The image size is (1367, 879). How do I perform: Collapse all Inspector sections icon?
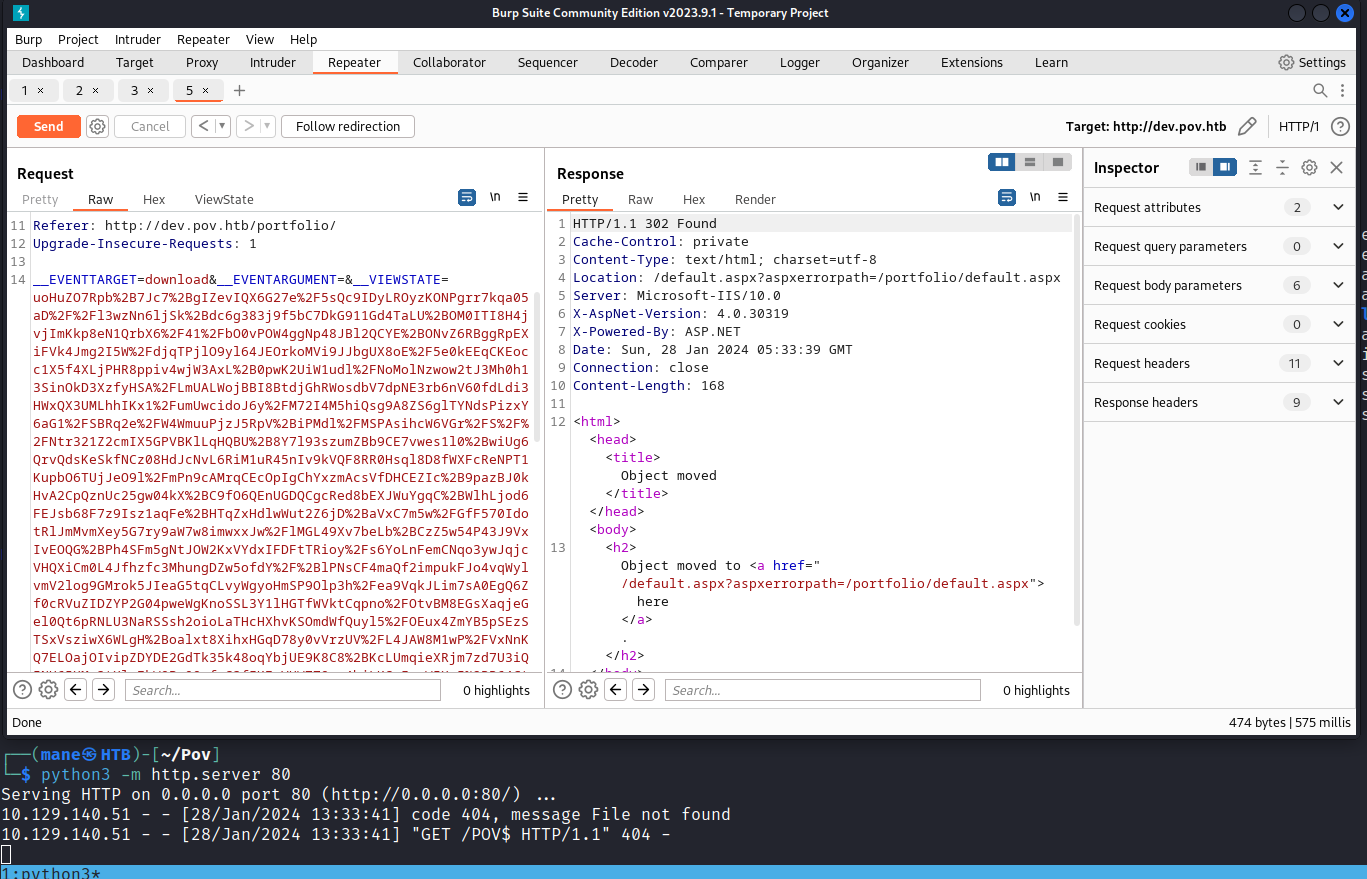coord(1282,168)
